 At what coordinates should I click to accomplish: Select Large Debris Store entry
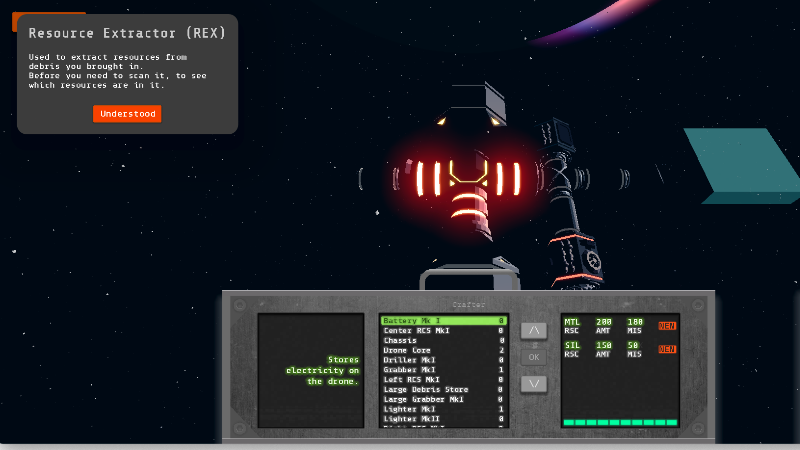[442, 389]
